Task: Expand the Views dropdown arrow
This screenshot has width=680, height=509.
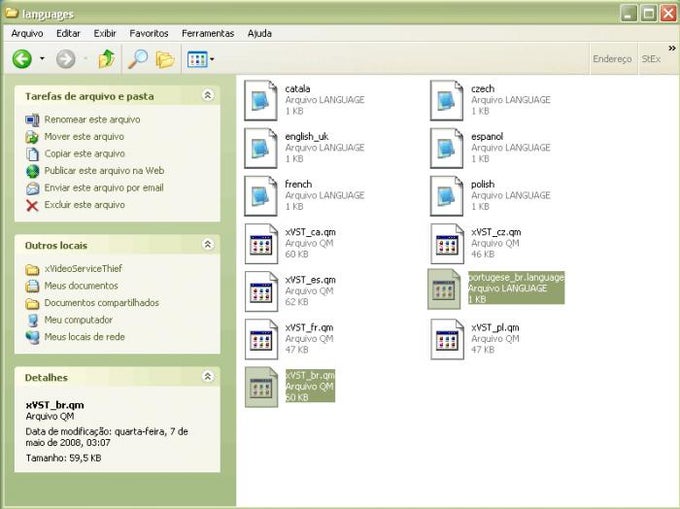Action: [212, 59]
